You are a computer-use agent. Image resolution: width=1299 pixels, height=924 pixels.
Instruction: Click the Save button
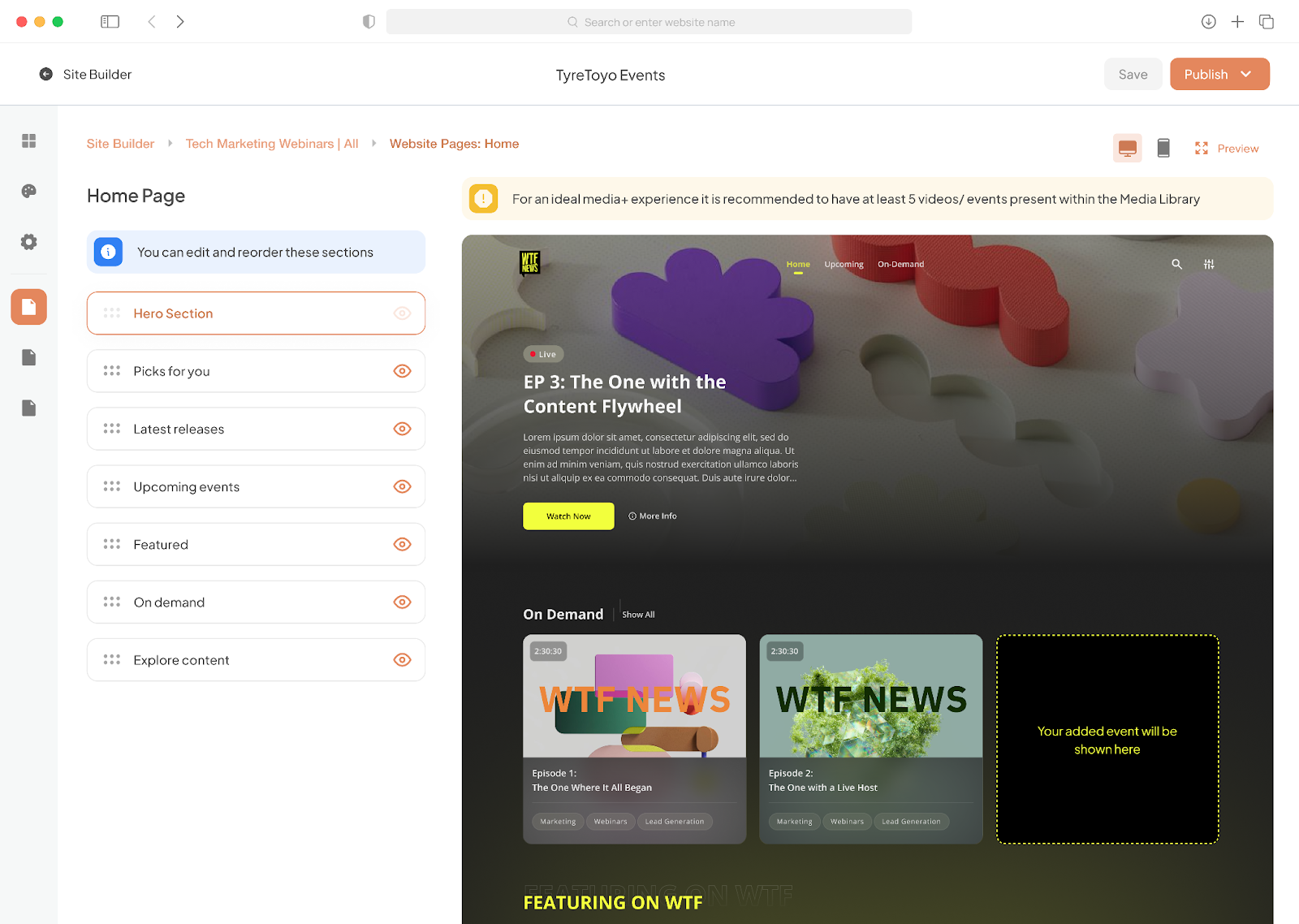pos(1133,74)
